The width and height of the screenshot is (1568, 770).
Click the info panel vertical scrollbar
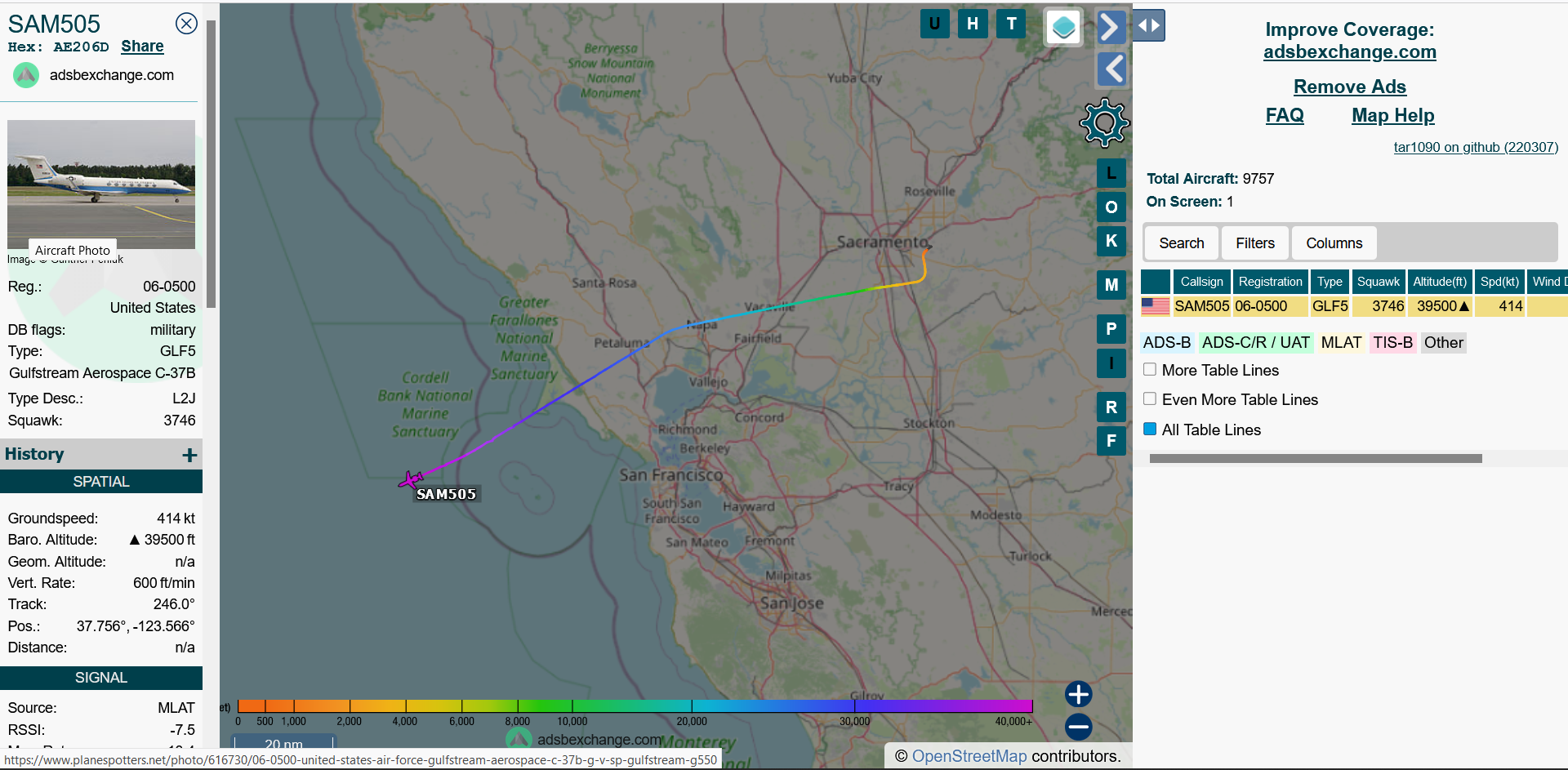tap(211, 163)
